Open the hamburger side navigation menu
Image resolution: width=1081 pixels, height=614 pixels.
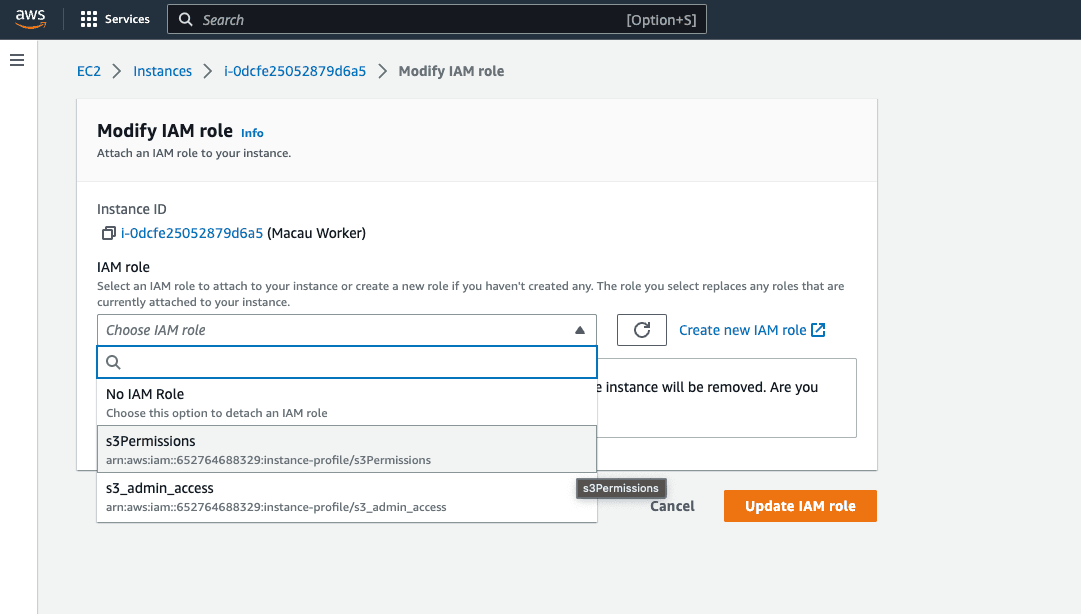[16, 61]
